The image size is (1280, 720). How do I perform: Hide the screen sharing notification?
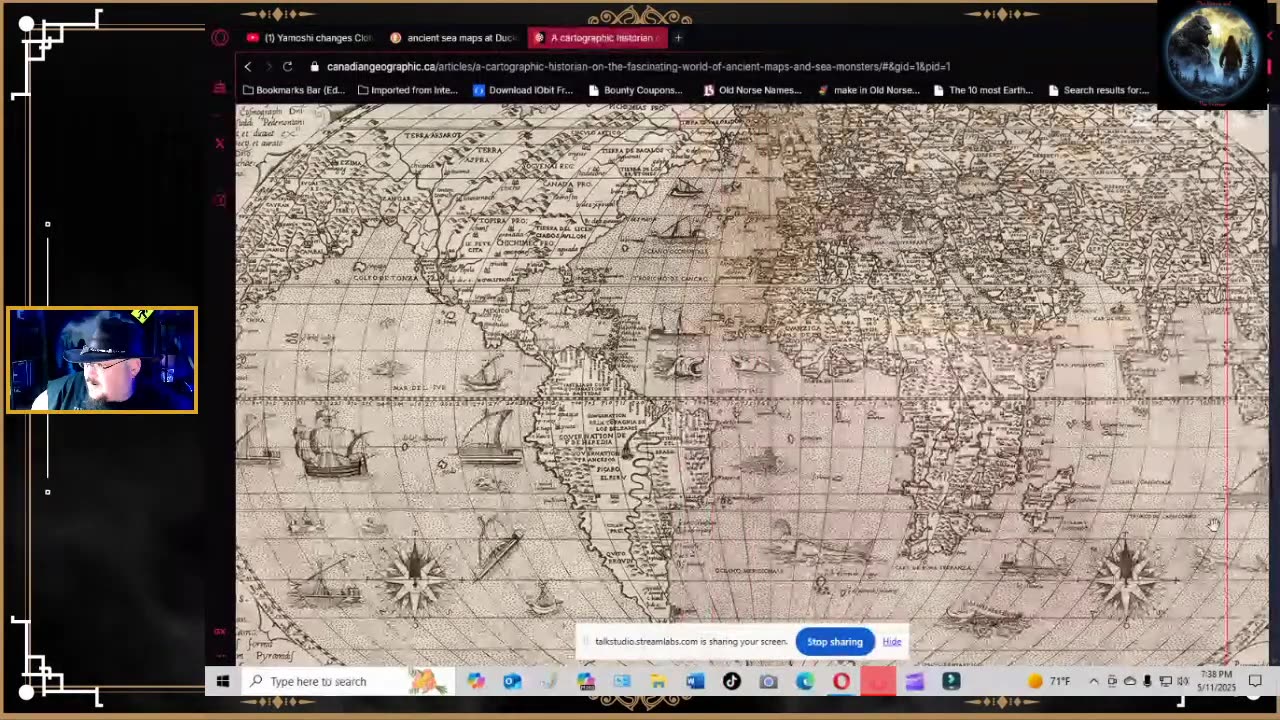pos(892,642)
